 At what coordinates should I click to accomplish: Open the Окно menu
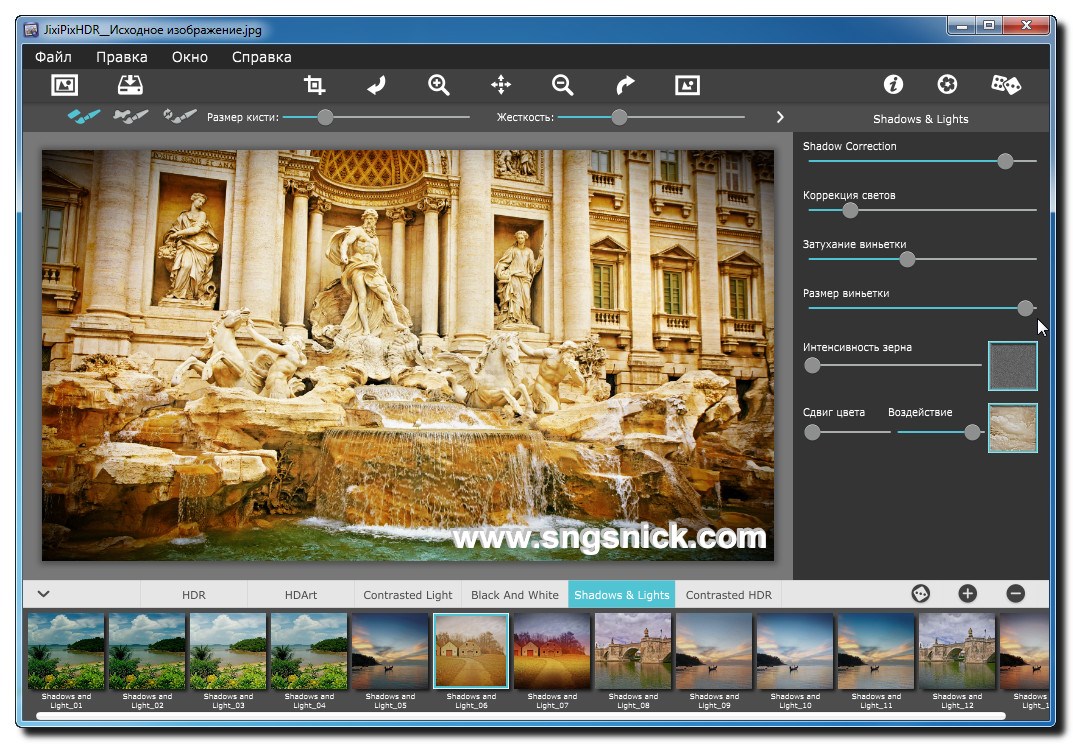190,57
